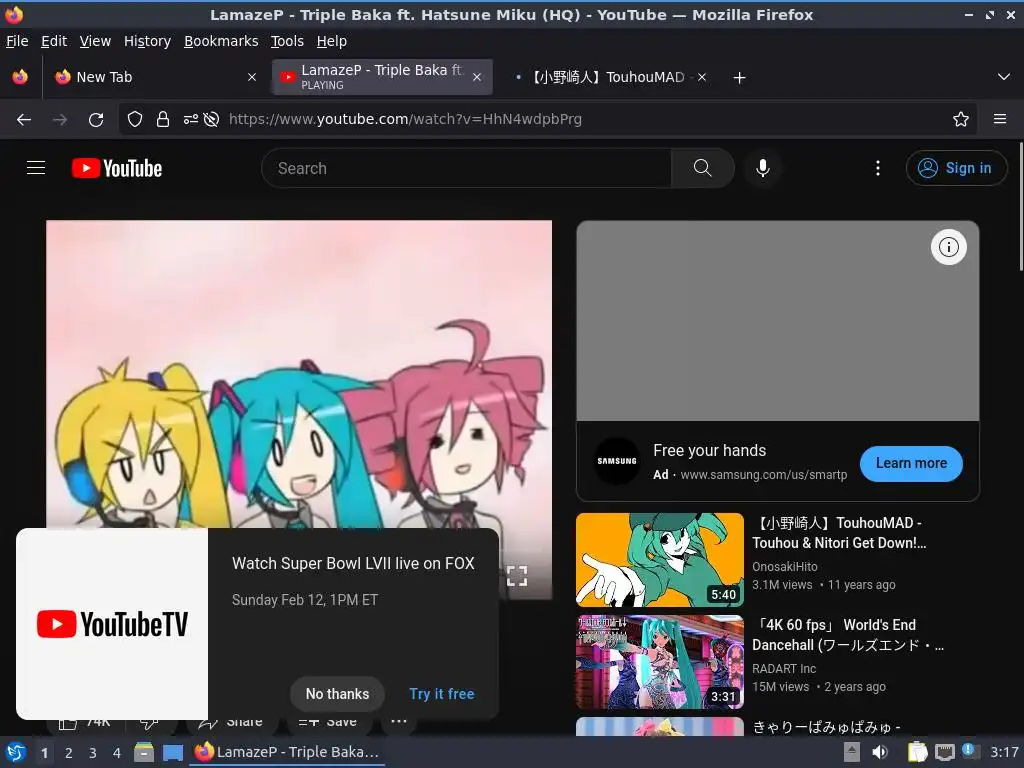This screenshot has width=1024, height=768.
Task: Open the system start menu icon
Action: pos(16,752)
